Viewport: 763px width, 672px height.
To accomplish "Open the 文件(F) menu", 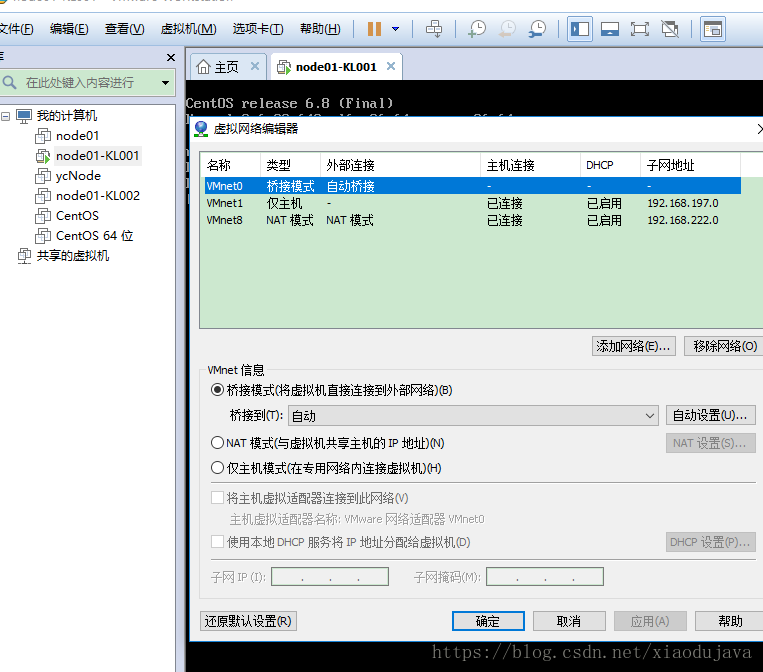I will [16, 29].
